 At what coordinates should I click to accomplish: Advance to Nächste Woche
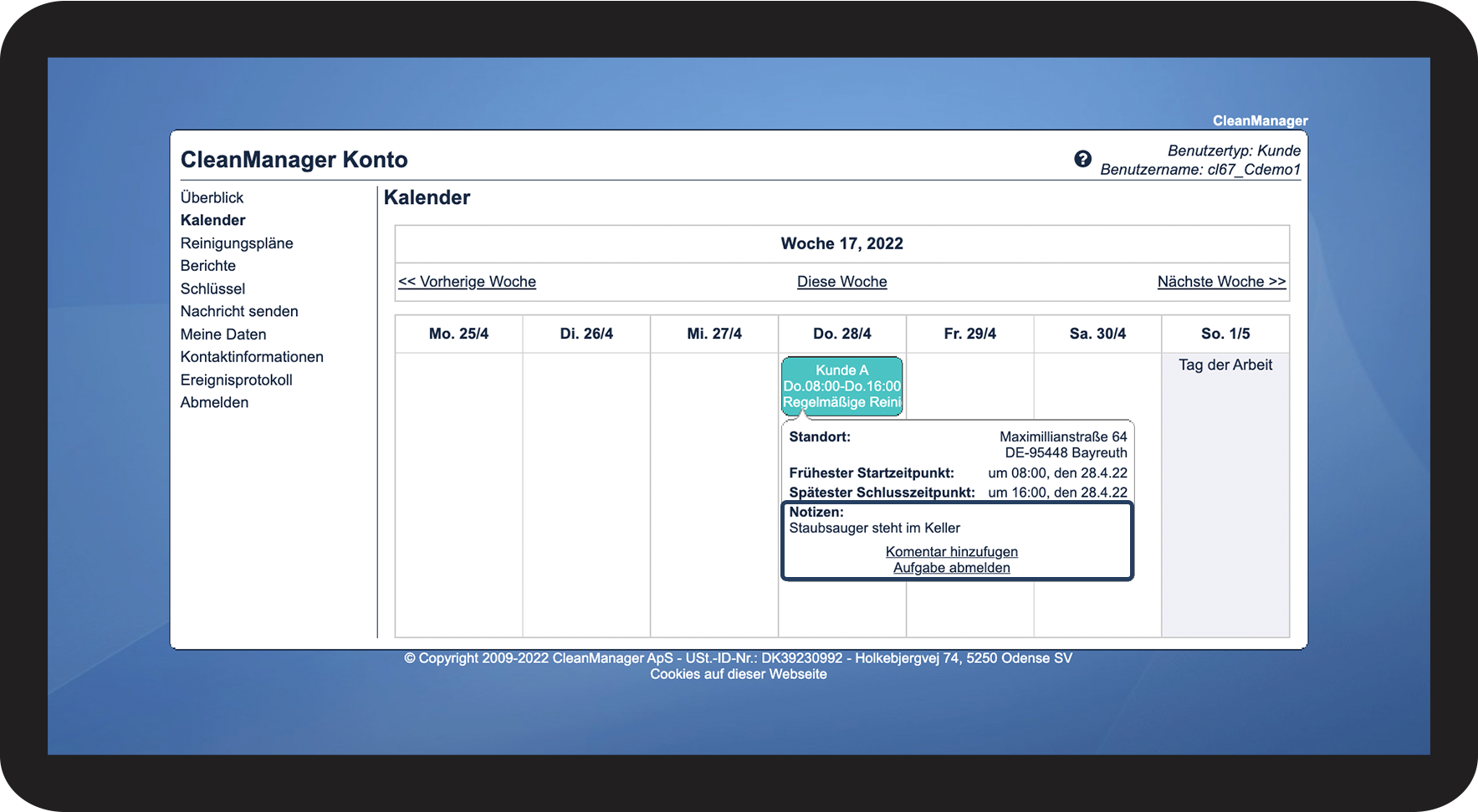(1221, 282)
